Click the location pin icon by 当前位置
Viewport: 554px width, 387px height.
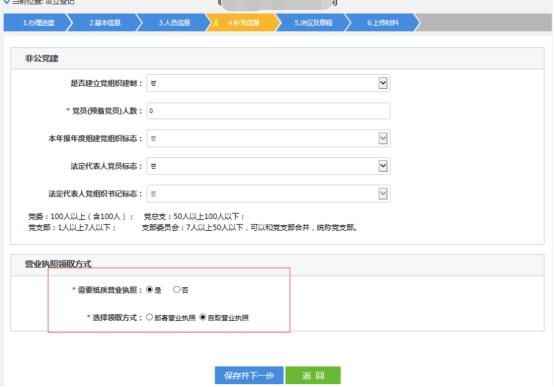tap(6, 2)
